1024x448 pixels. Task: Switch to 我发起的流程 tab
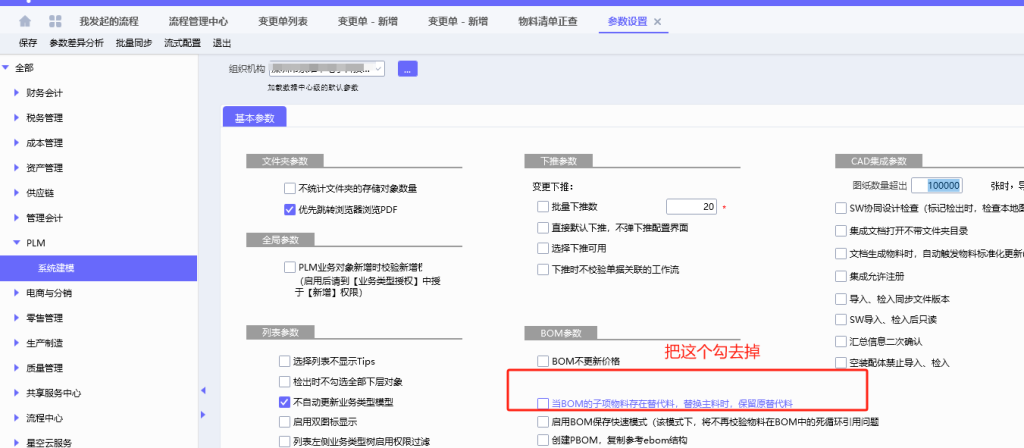[x=109, y=22]
